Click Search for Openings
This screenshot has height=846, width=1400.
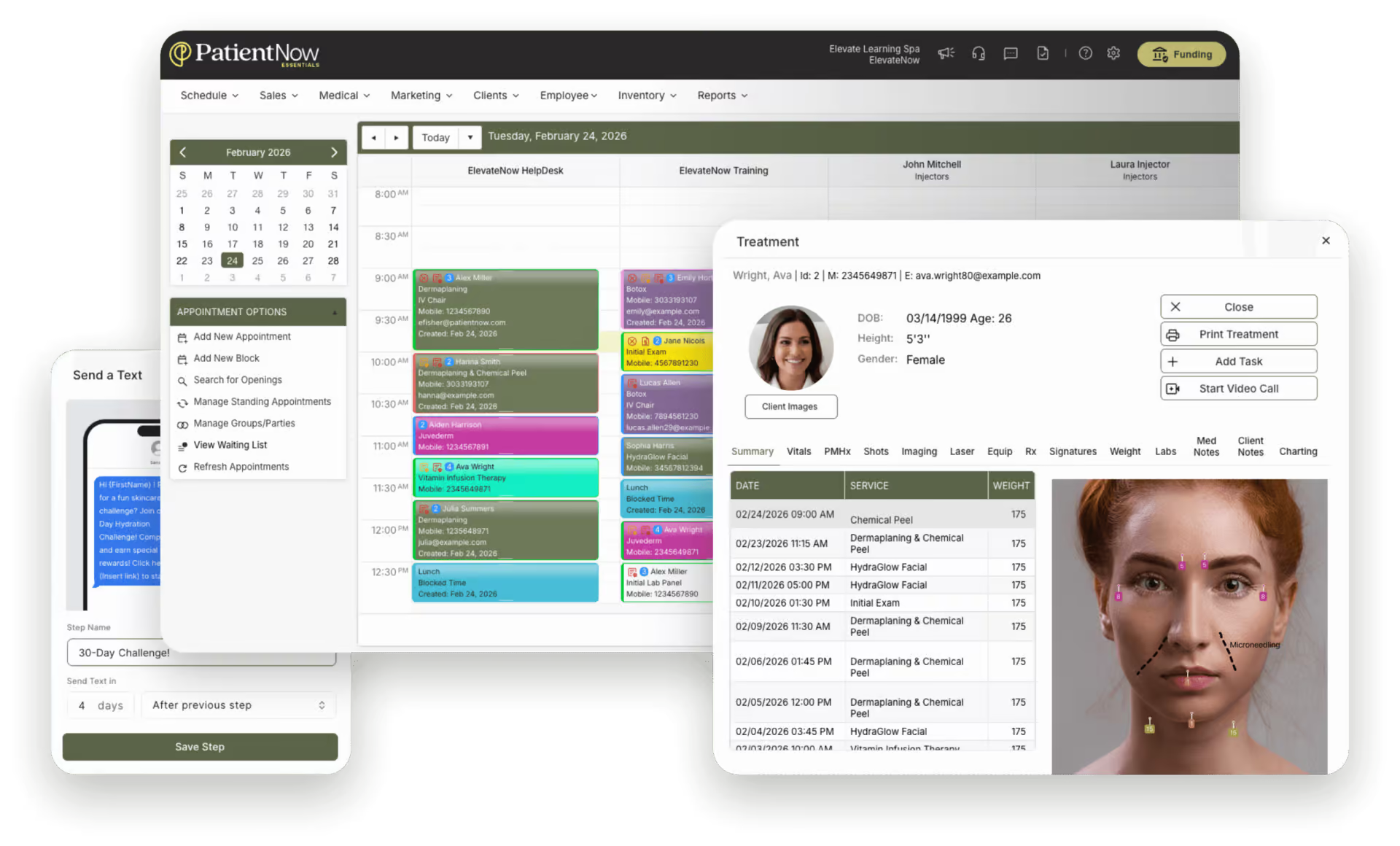(x=237, y=381)
